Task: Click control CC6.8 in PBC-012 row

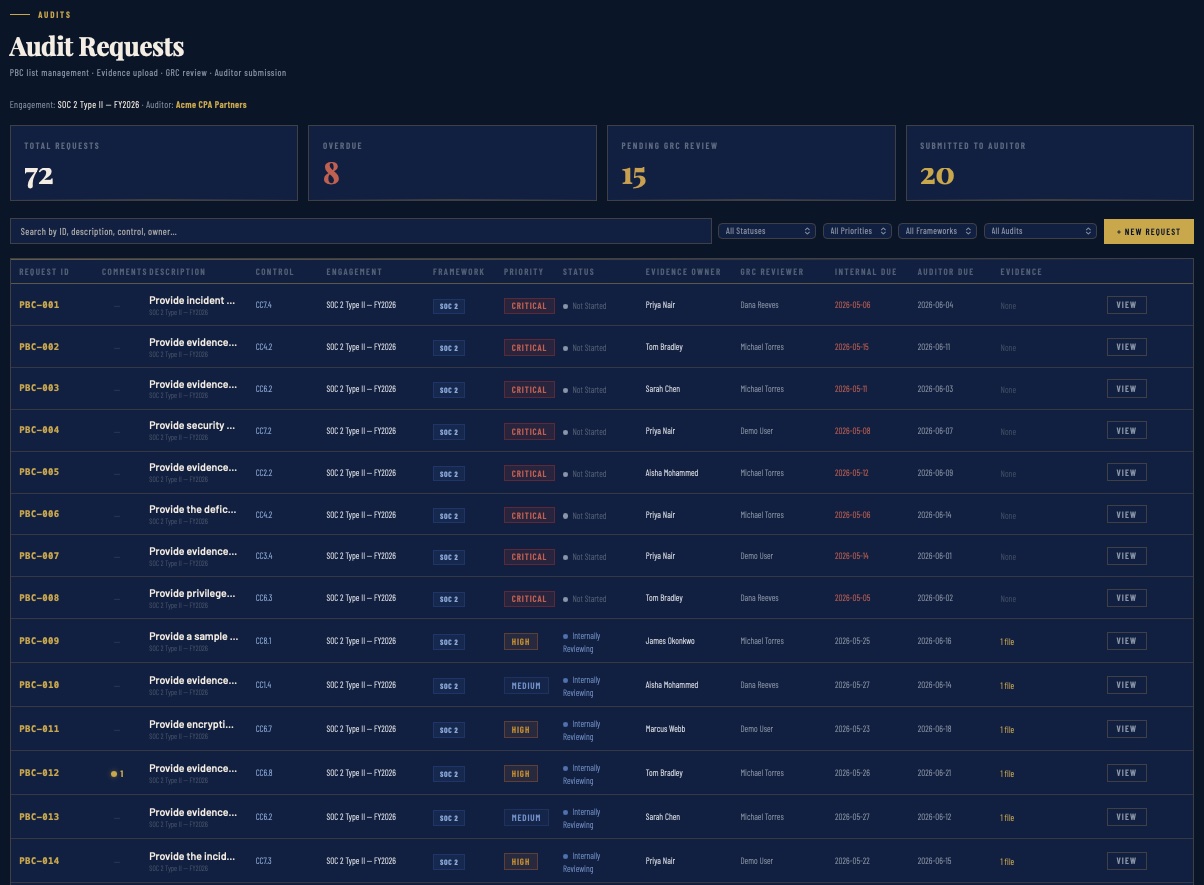Action: pyautogui.click(x=264, y=773)
